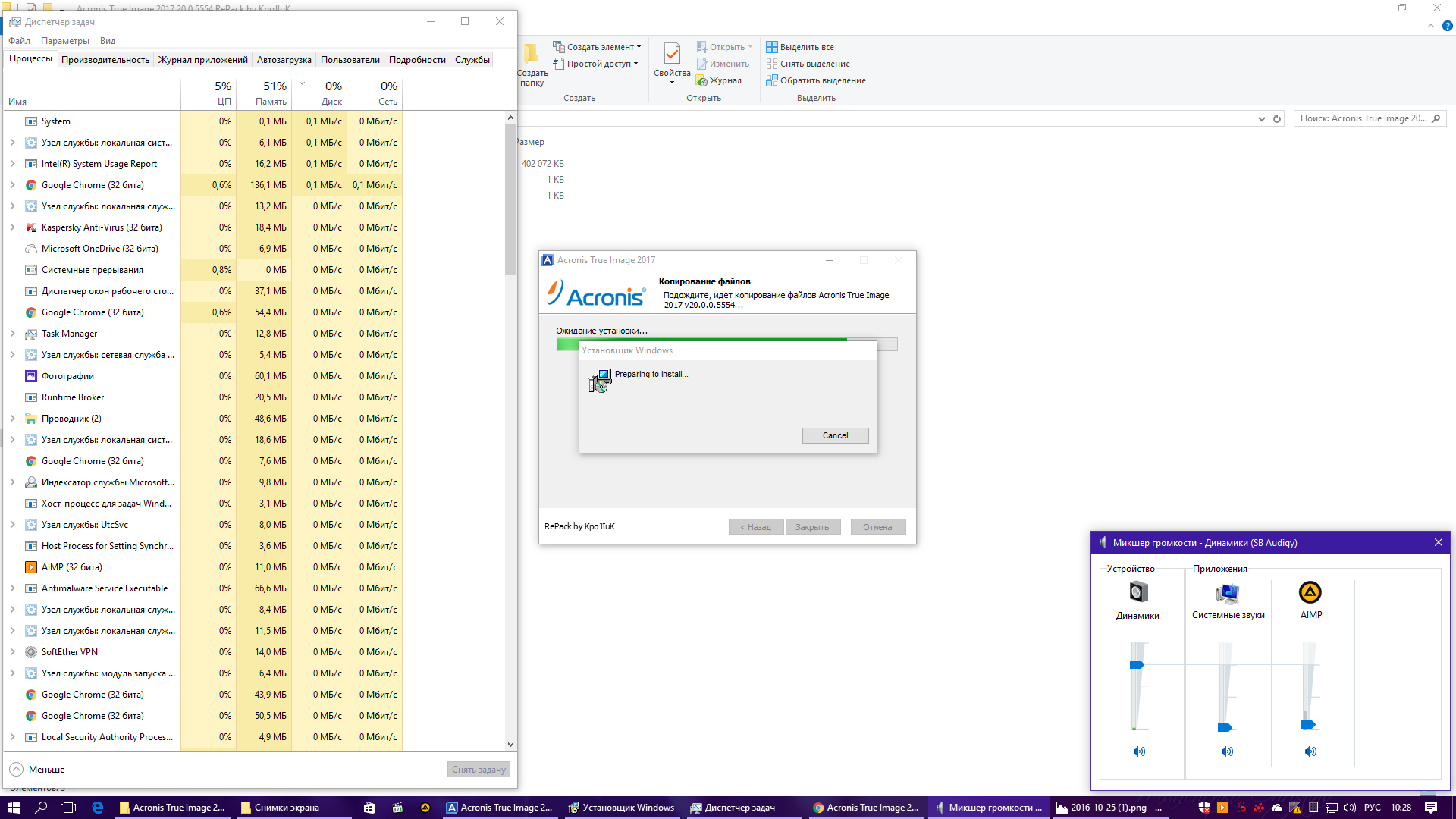Click the Динамики speaker device icon

[1138, 592]
